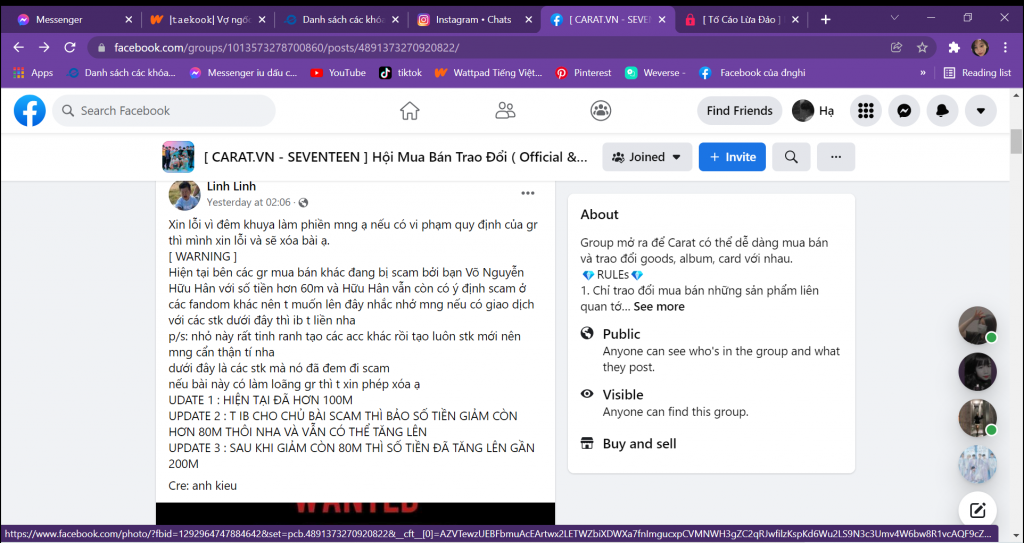Open the Hạ profile link
Viewport: 1024px width, 543px height.
tap(814, 111)
